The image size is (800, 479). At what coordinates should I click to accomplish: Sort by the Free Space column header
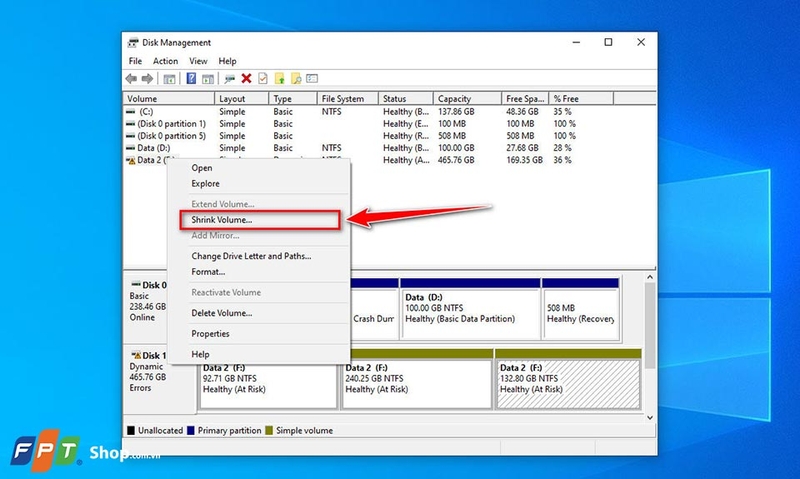pyautogui.click(x=524, y=98)
